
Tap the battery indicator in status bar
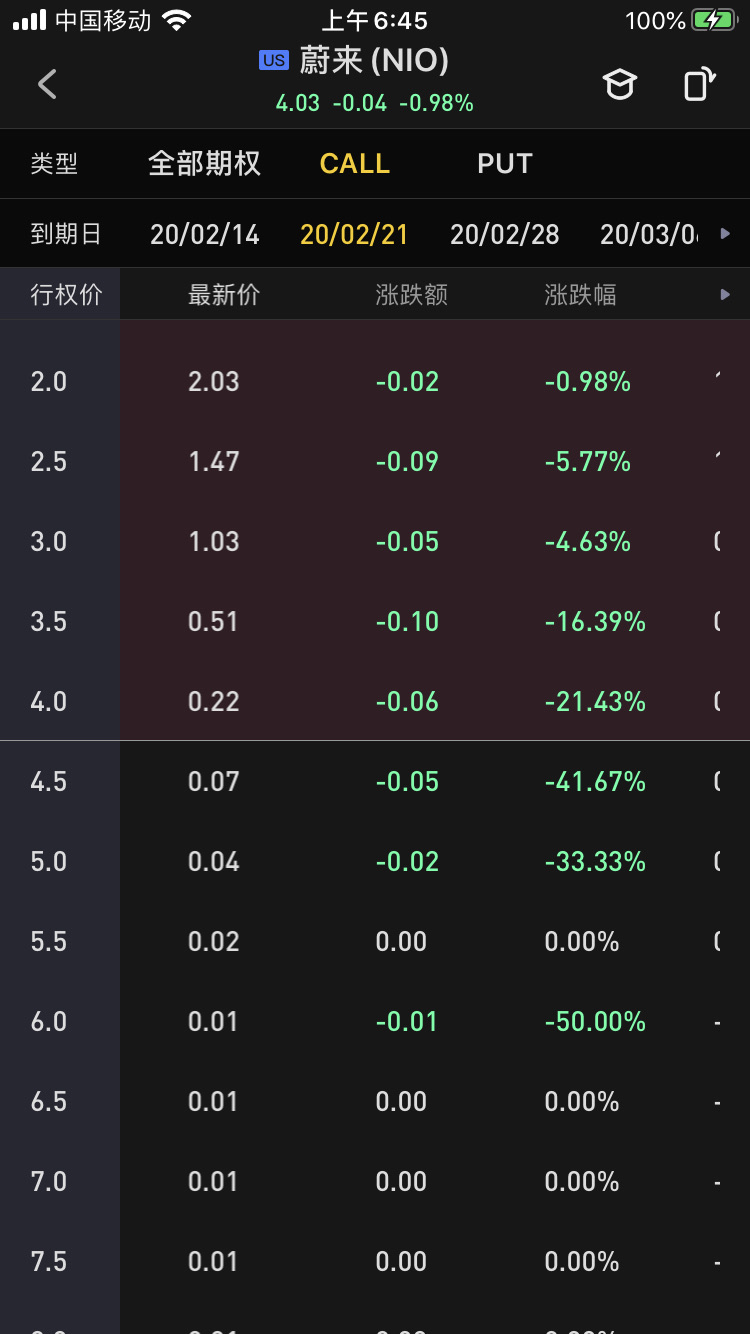click(x=712, y=21)
